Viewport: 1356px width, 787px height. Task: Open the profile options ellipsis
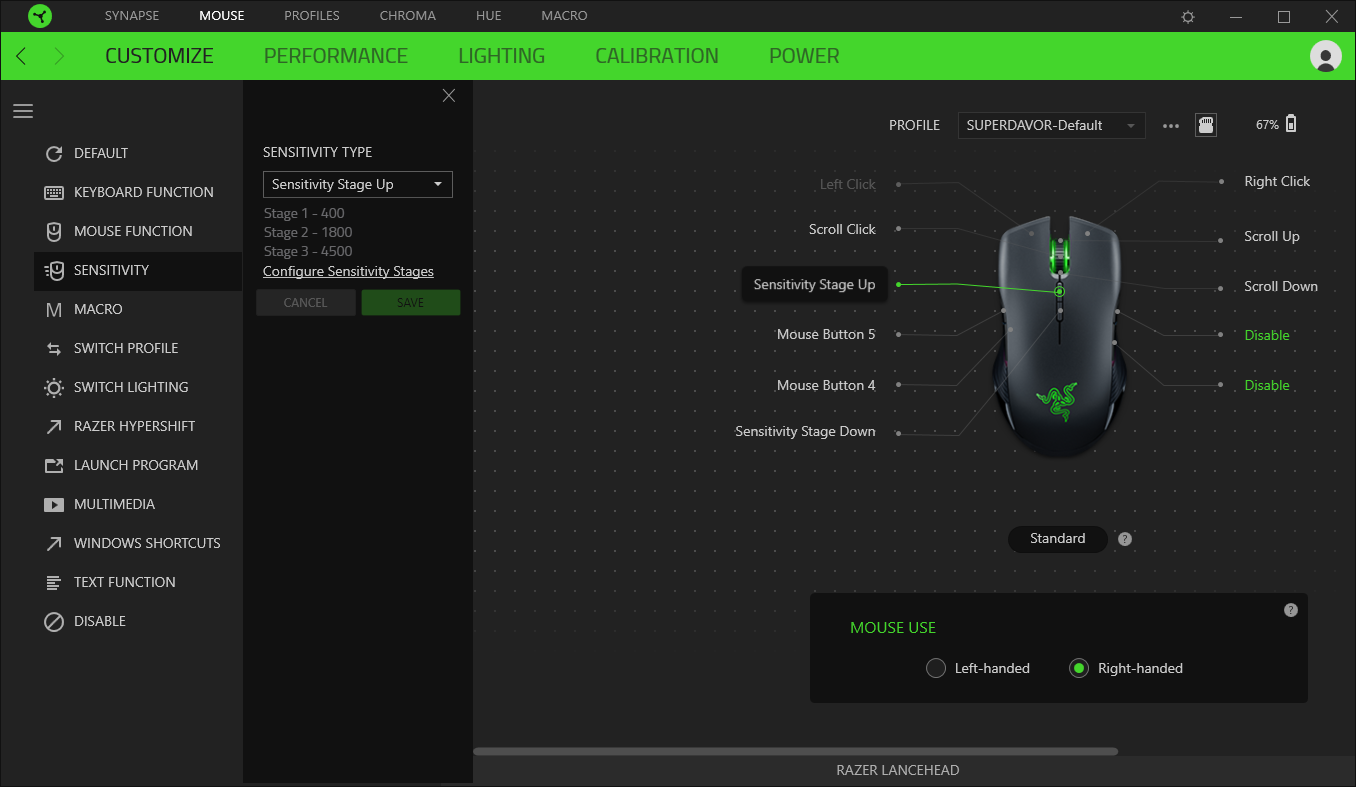click(1171, 126)
